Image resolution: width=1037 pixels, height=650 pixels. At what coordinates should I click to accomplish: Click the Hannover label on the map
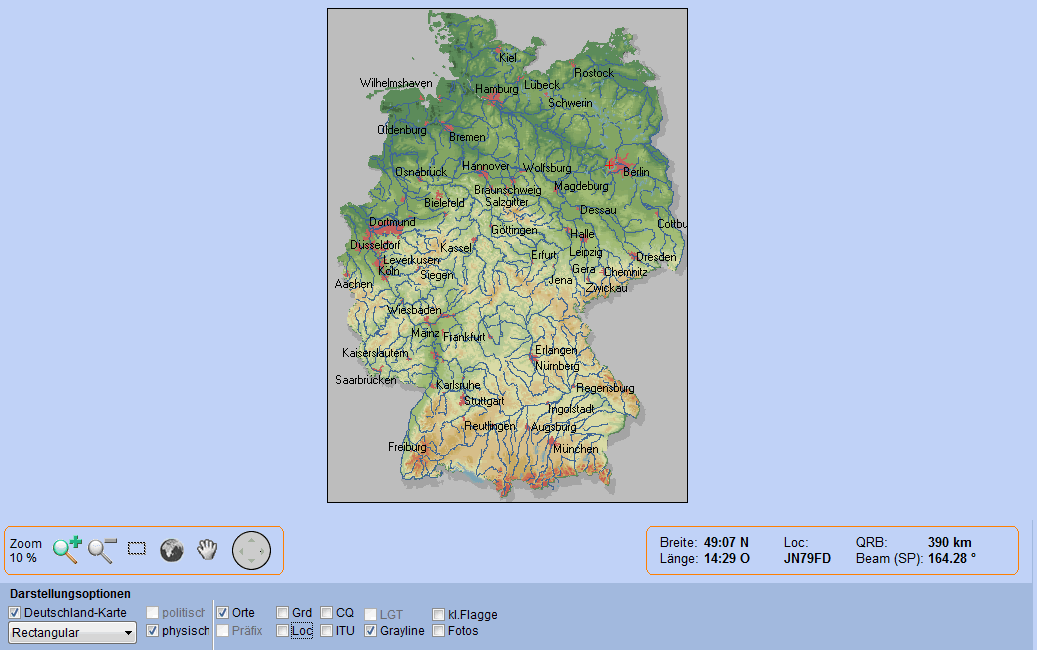[x=486, y=166]
